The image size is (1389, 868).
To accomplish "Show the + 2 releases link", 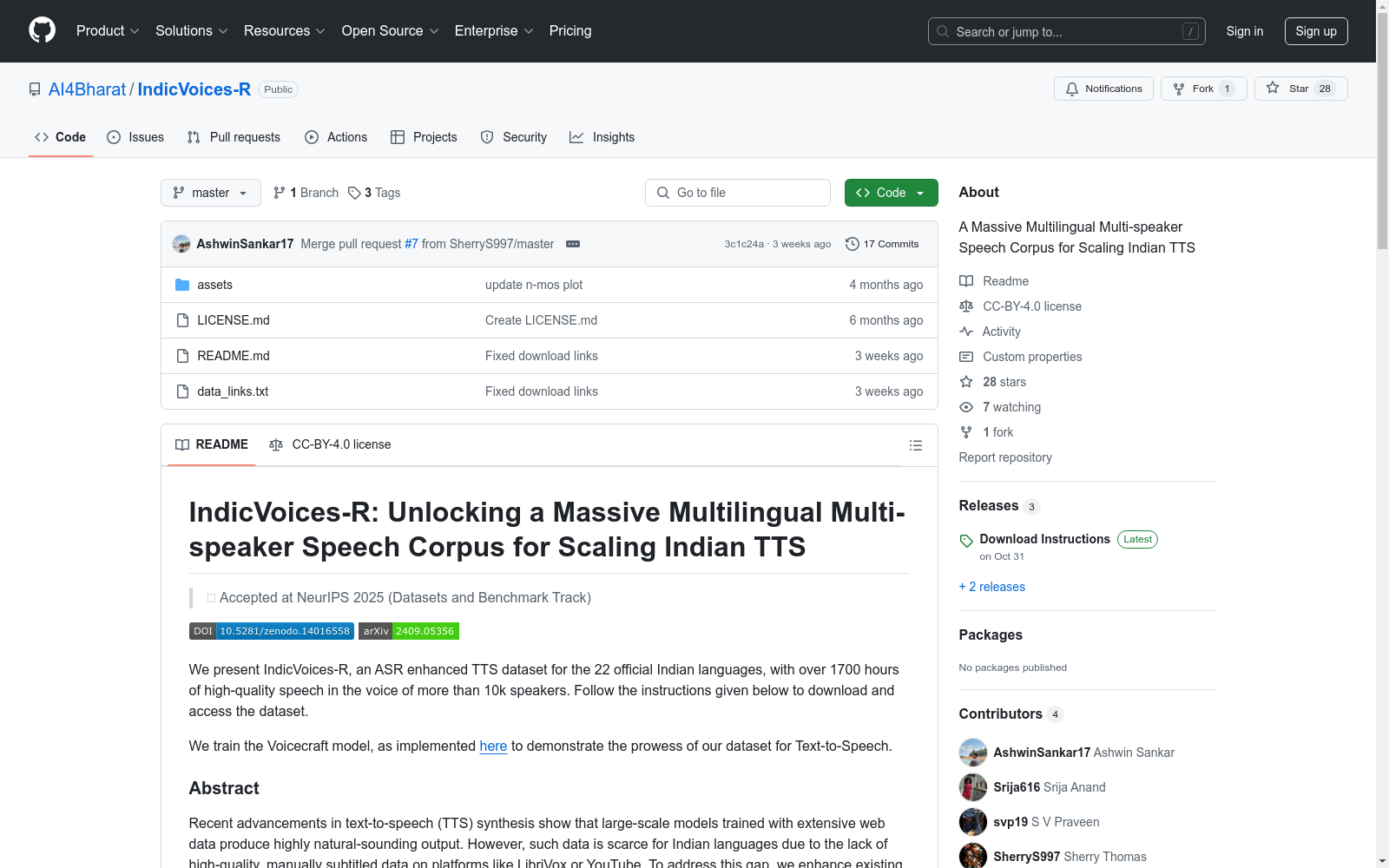I will coord(992,587).
